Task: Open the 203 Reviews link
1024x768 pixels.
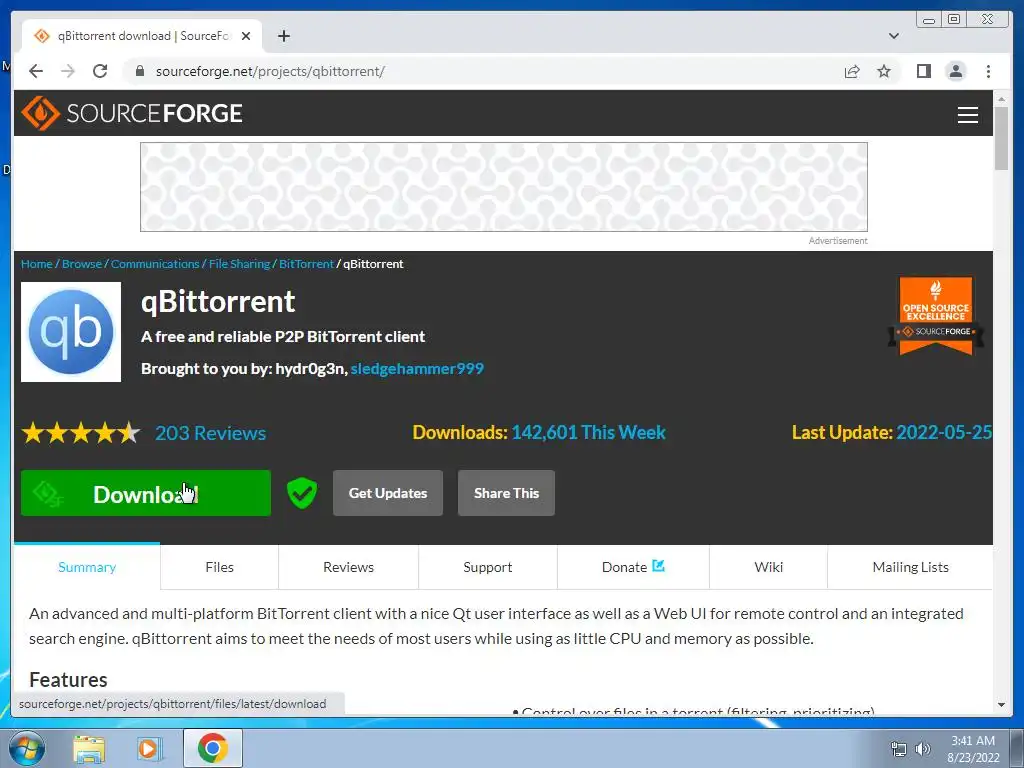Action: [210, 433]
